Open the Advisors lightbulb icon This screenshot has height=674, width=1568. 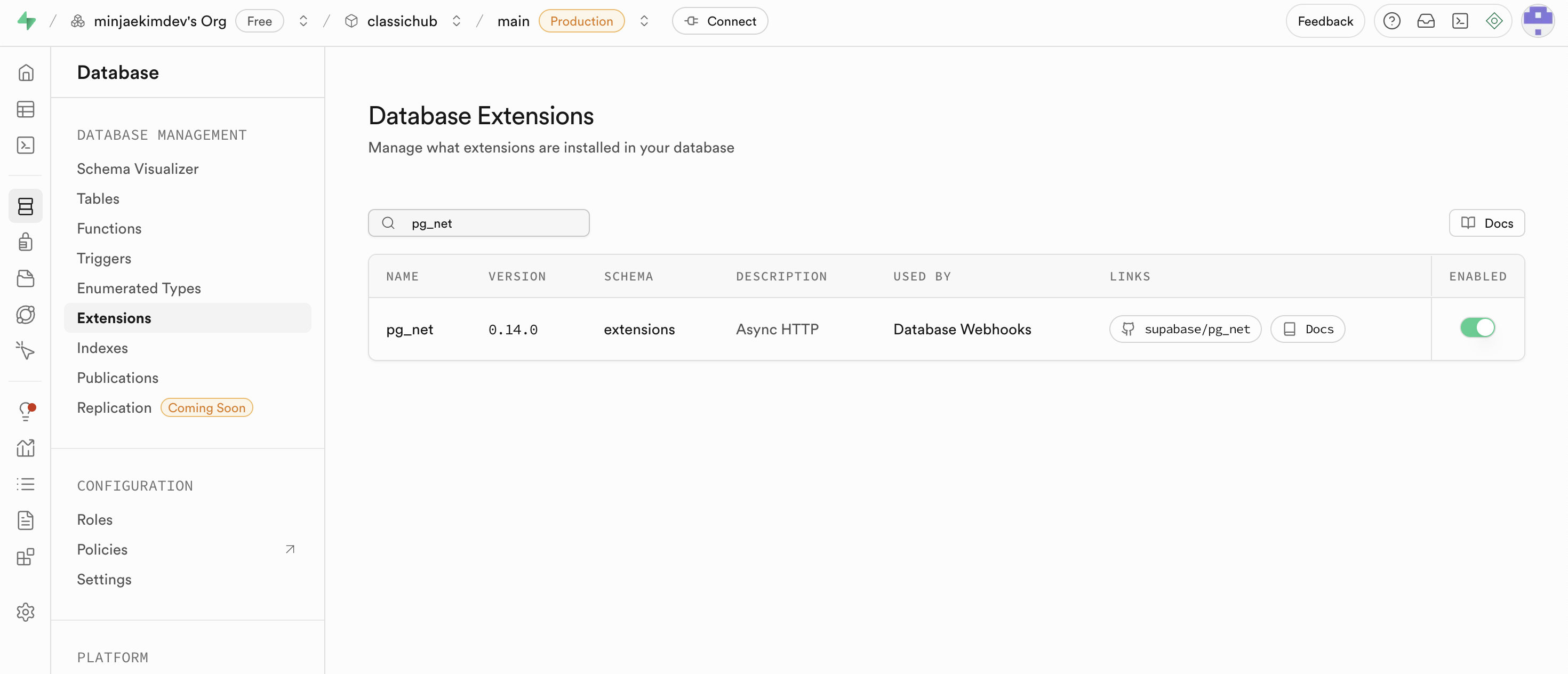tap(26, 411)
